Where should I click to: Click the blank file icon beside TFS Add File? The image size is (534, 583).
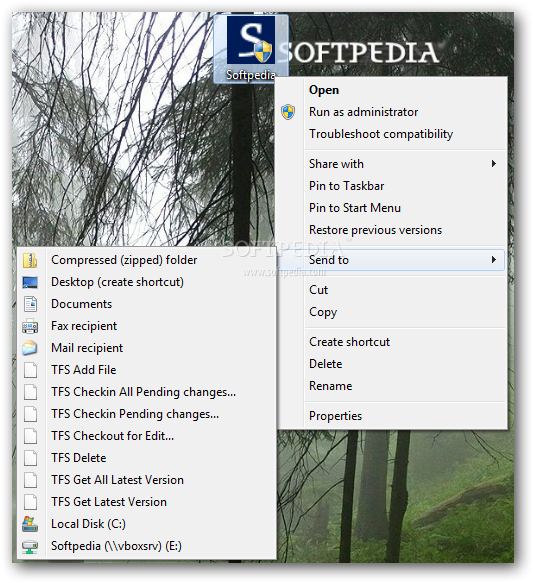(x=30, y=370)
